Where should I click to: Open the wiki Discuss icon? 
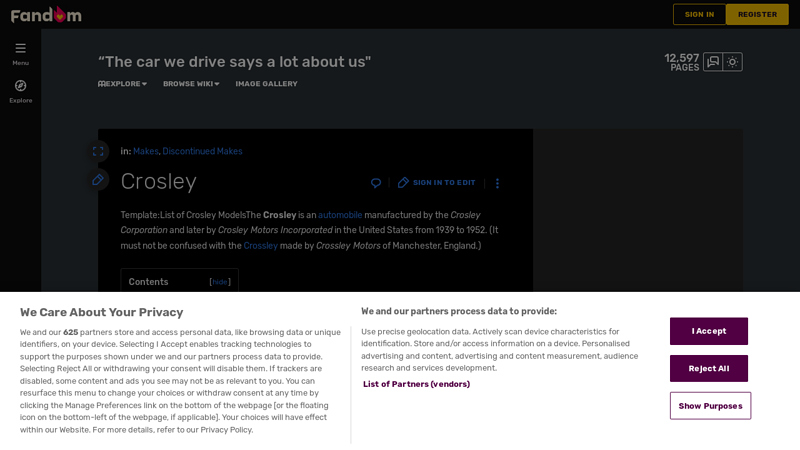tap(712, 62)
